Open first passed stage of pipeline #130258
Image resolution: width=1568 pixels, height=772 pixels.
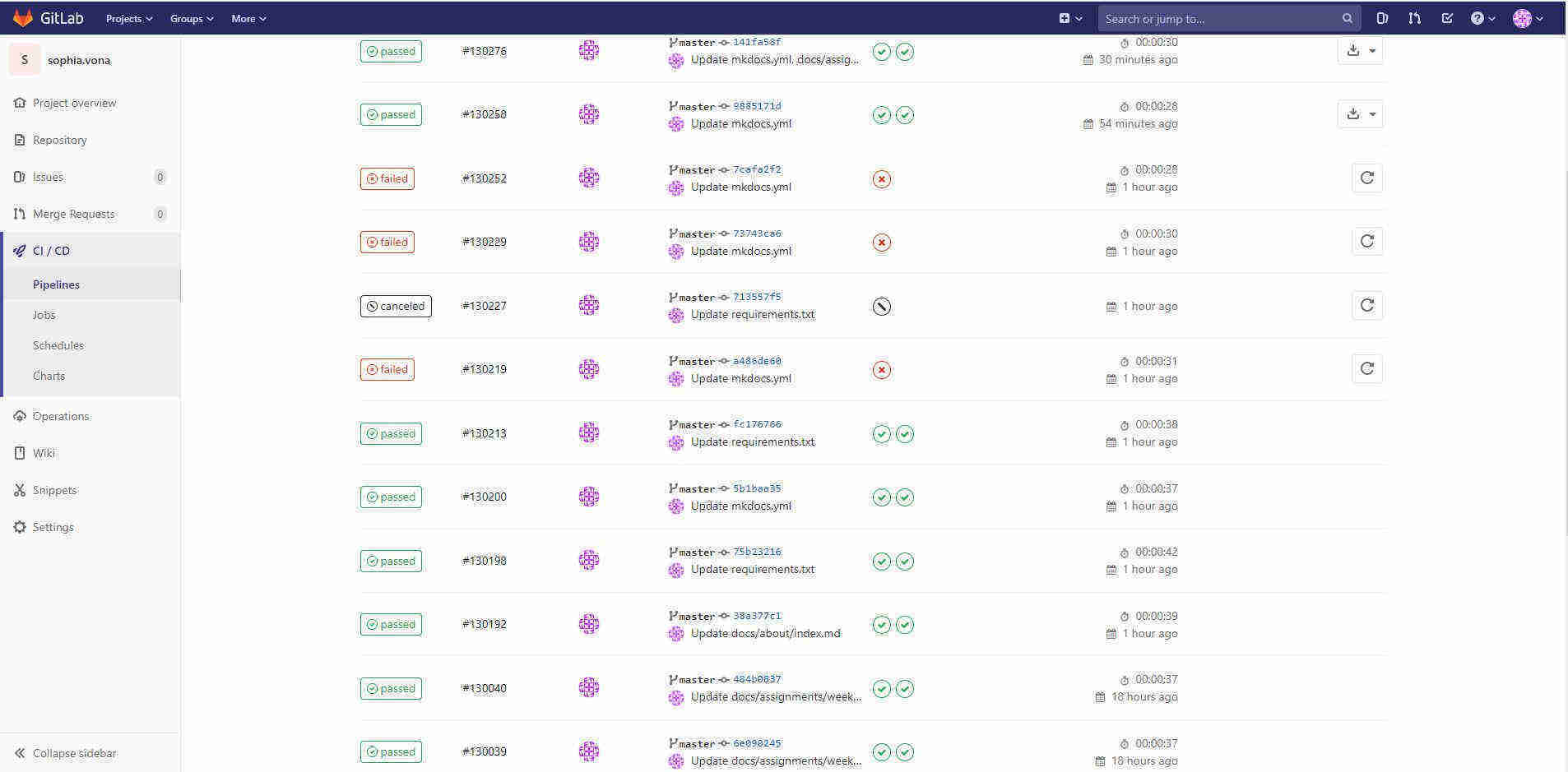pos(882,115)
